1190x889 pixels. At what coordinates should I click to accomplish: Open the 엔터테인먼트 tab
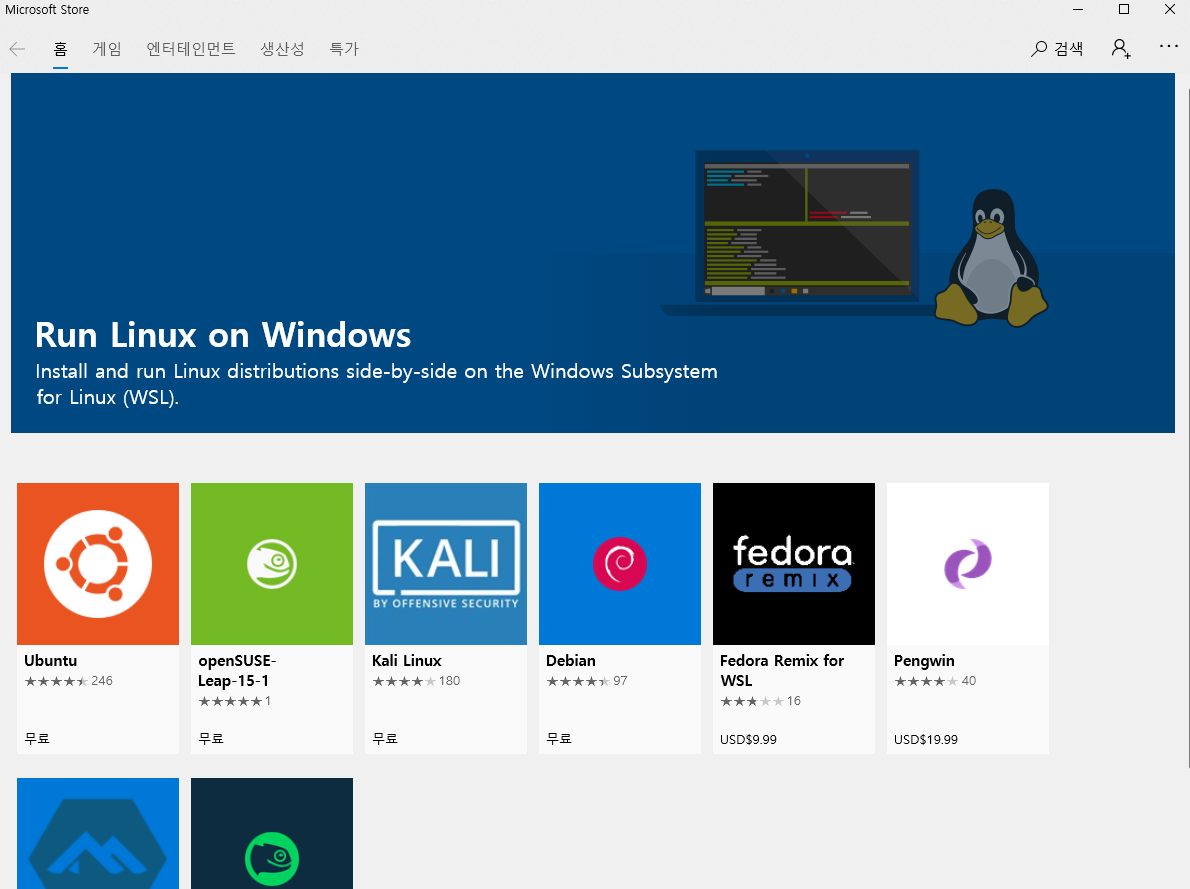pos(190,49)
